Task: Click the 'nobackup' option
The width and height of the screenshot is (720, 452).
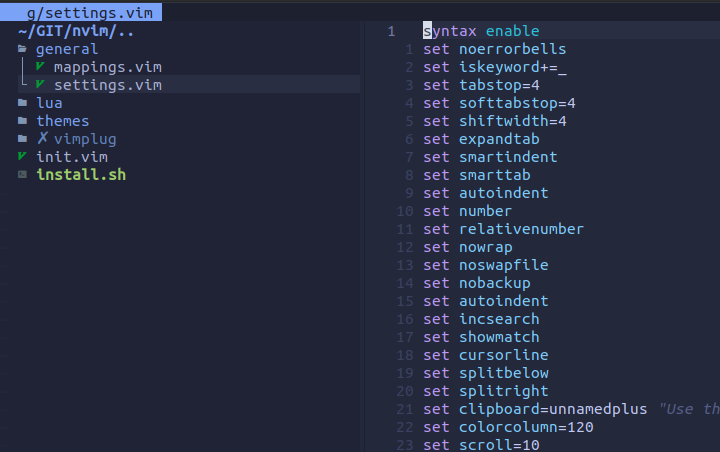Action: (495, 283)
